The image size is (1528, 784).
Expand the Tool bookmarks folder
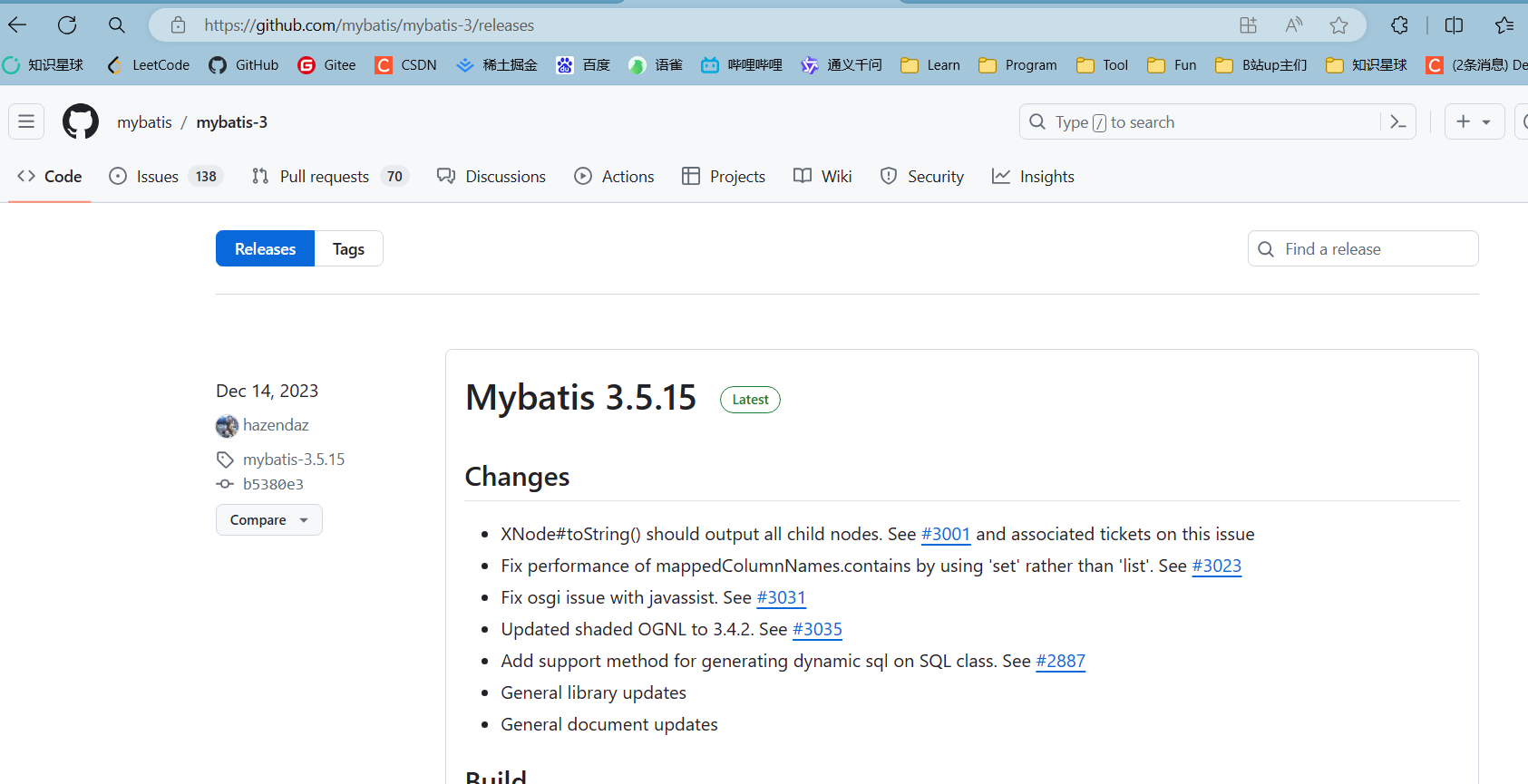click(1103, 65)
